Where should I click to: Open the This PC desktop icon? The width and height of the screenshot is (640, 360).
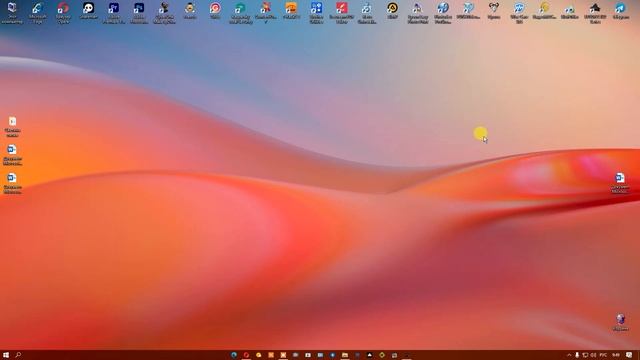[12, 12]
